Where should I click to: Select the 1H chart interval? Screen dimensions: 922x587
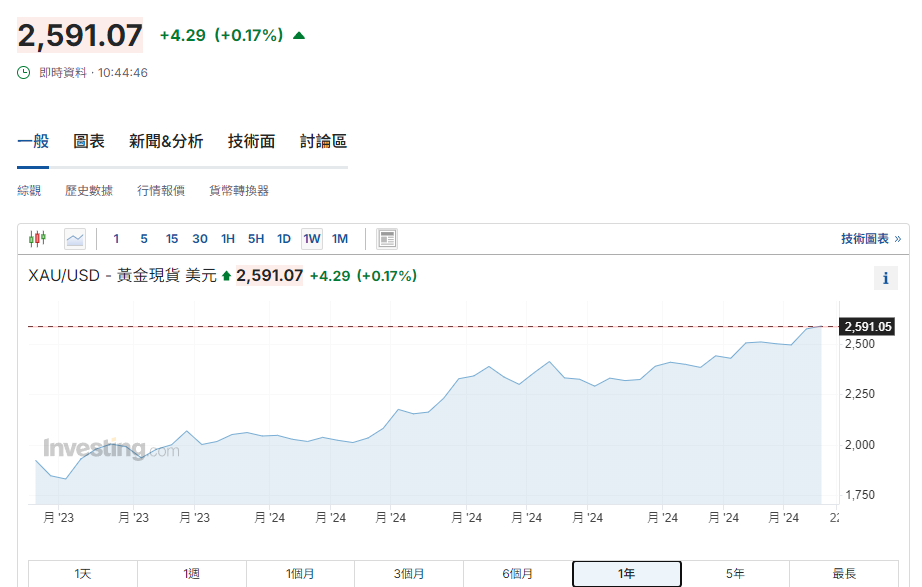coord(227,238)
